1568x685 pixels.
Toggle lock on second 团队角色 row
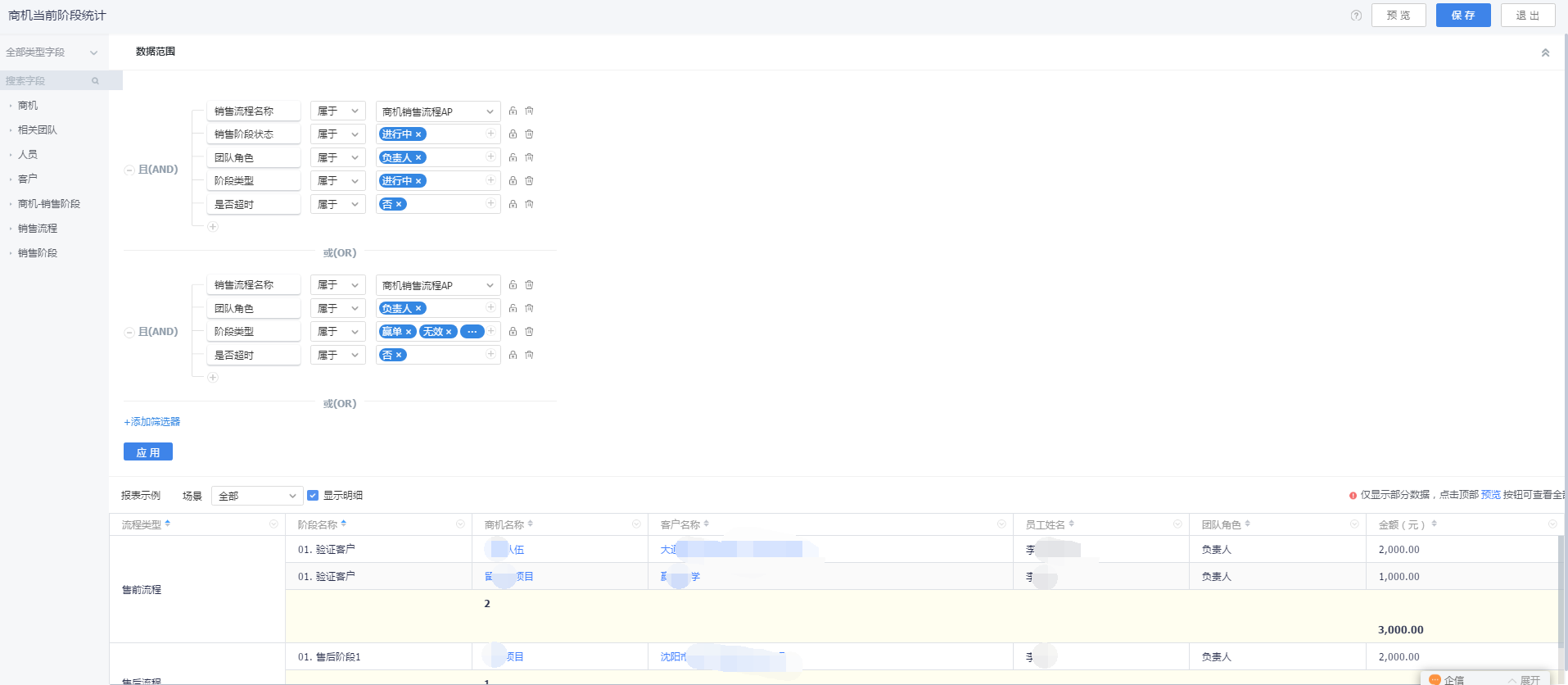coord(513,308)
